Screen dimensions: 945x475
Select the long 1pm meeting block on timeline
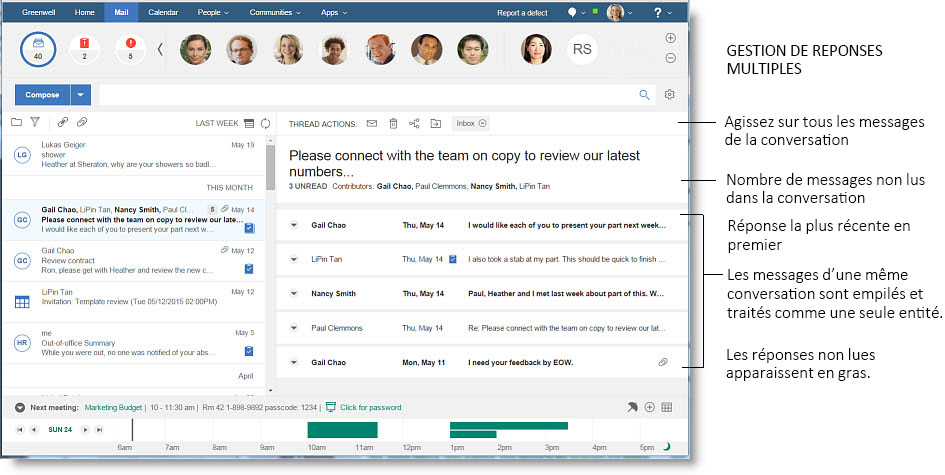pyautogui.click(x=509, y=426)
